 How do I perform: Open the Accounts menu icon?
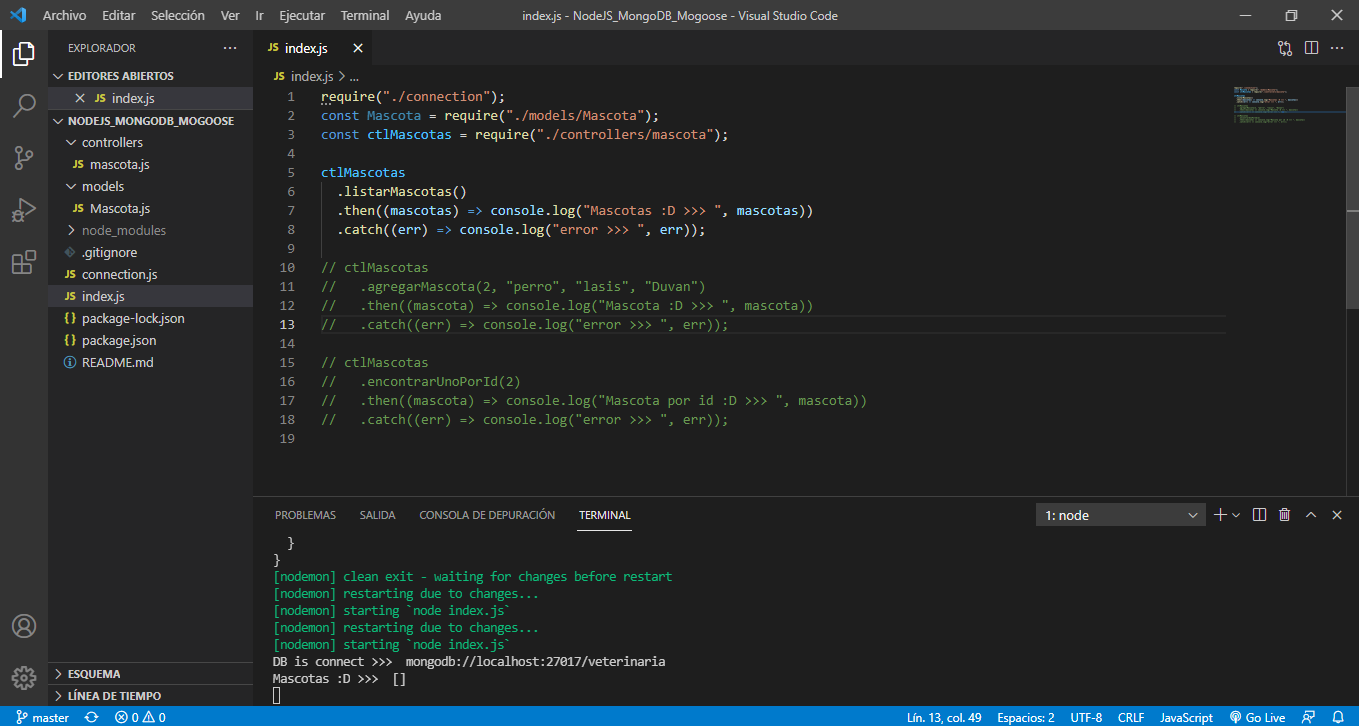click(24, 626)
